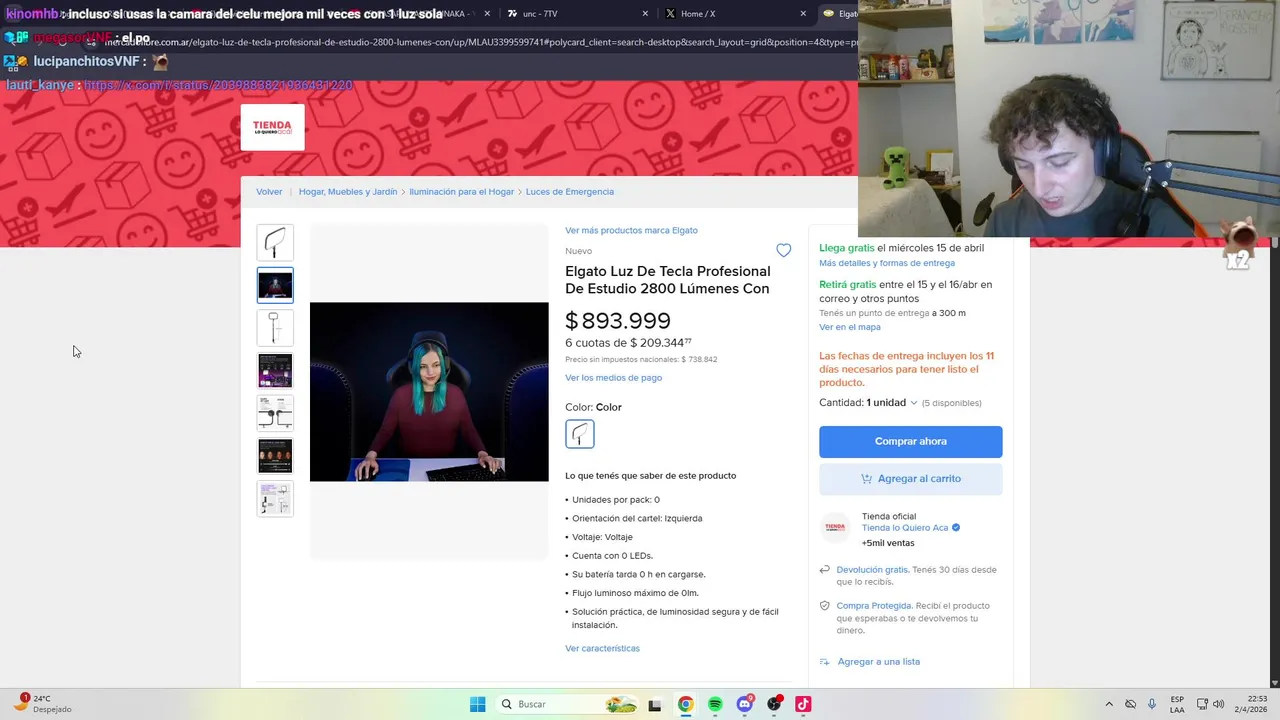This screenshot has width=1280, height=720.
Task: Open the Cantidad 1 unidad dropdown
Action: click(x=868, y=403)
